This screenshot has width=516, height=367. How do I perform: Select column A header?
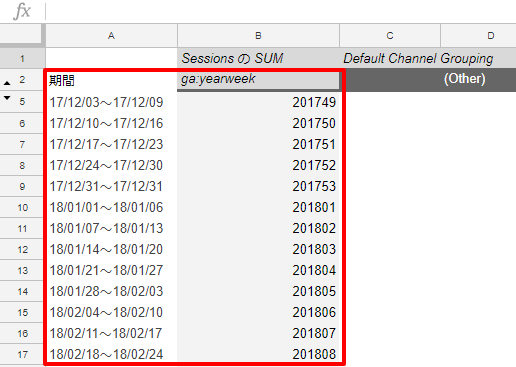[111, 36]
